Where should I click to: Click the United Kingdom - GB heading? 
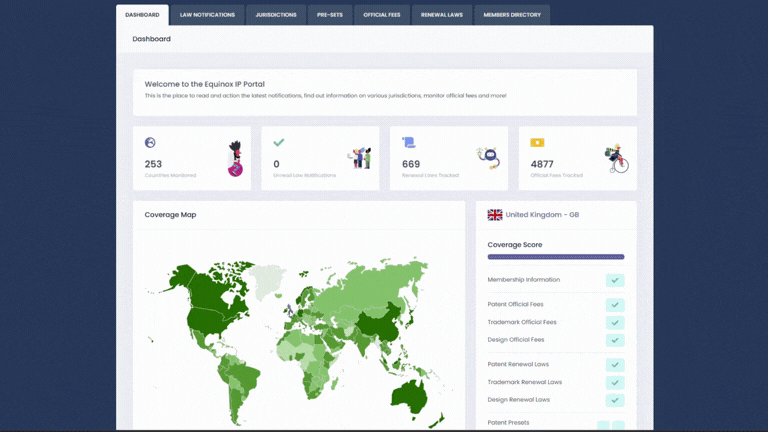pos(542,215)
